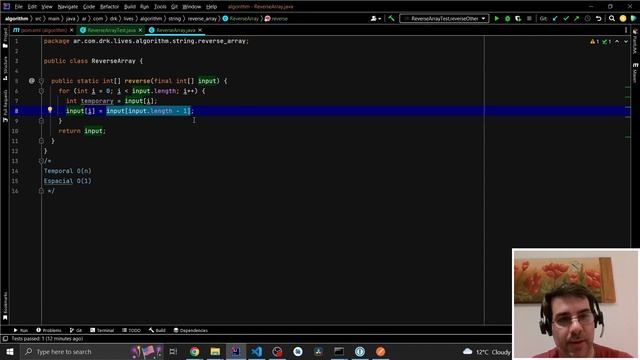Click the Rollback undo arrow icon

point(598,18)
